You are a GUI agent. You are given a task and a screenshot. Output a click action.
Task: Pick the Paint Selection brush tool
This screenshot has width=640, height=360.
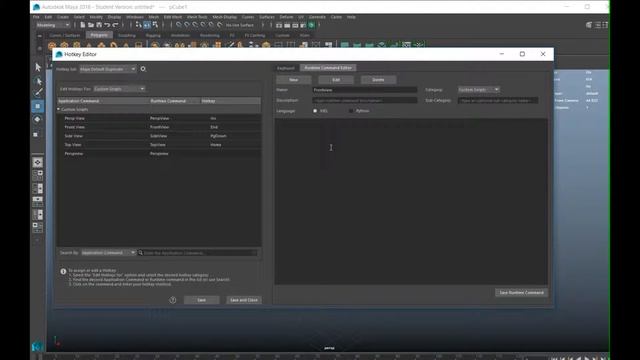click(x=38, y=93)
